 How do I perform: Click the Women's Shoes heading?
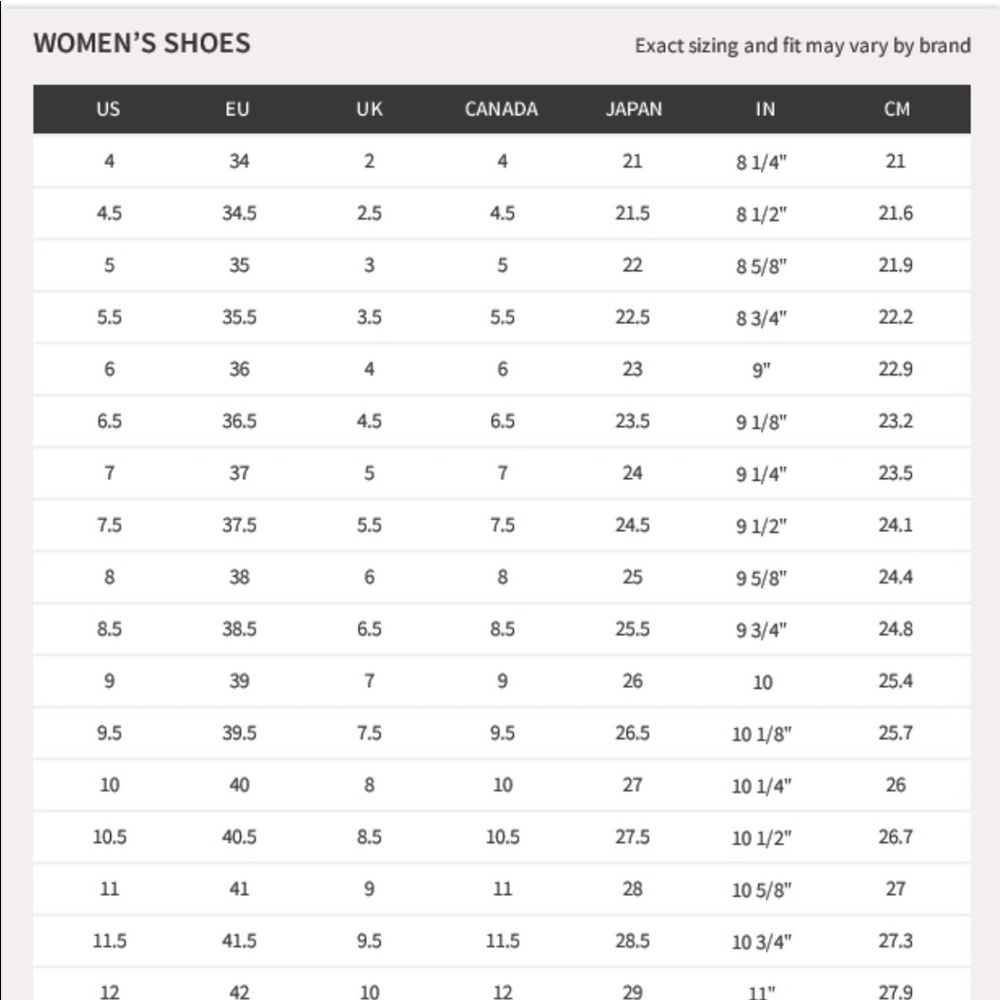pos(142,43)
